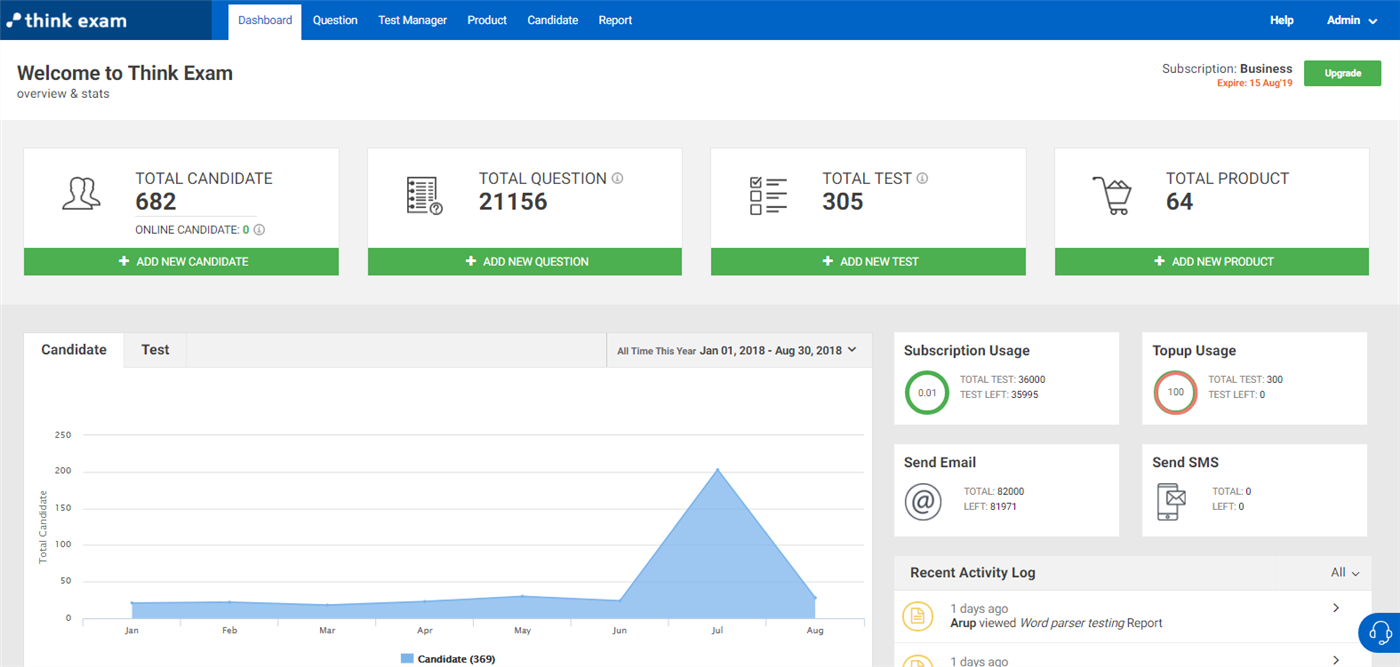The width and height of the screenshot is (1400, 667).
Task: Click the Subscription Usage 0.01 circle gauge
Action: (x=927, y=392)
